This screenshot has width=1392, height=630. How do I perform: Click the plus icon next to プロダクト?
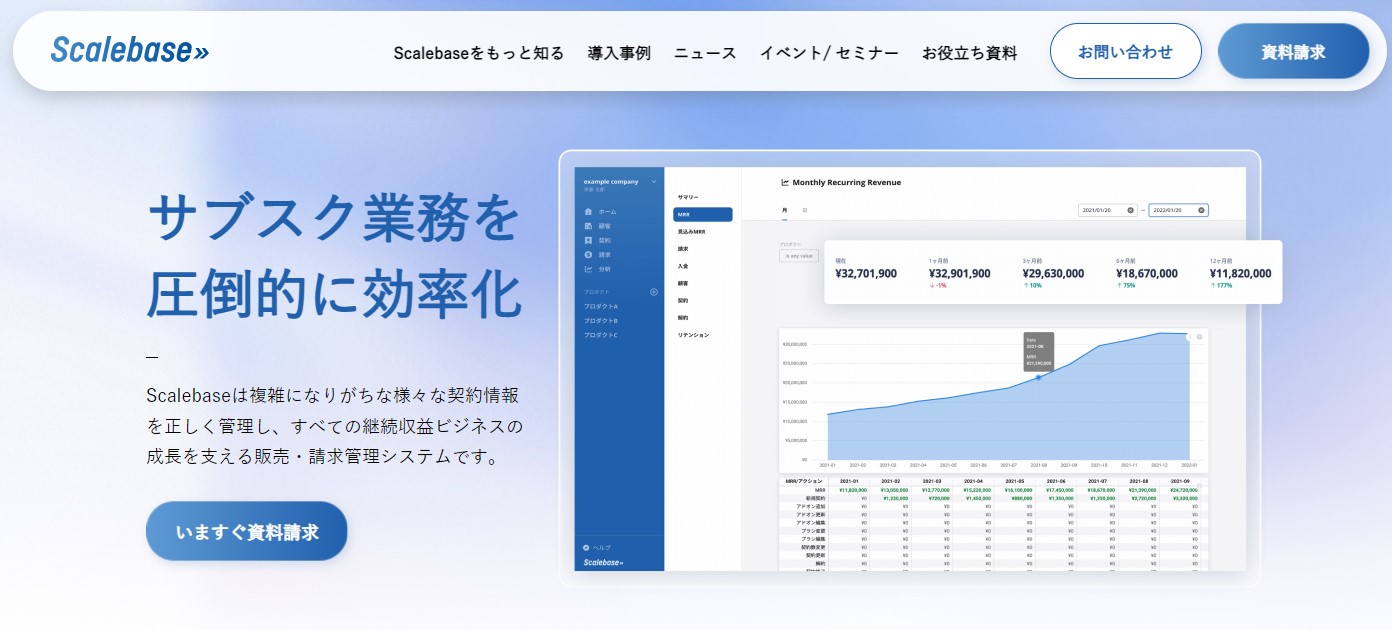pos(654,292)
